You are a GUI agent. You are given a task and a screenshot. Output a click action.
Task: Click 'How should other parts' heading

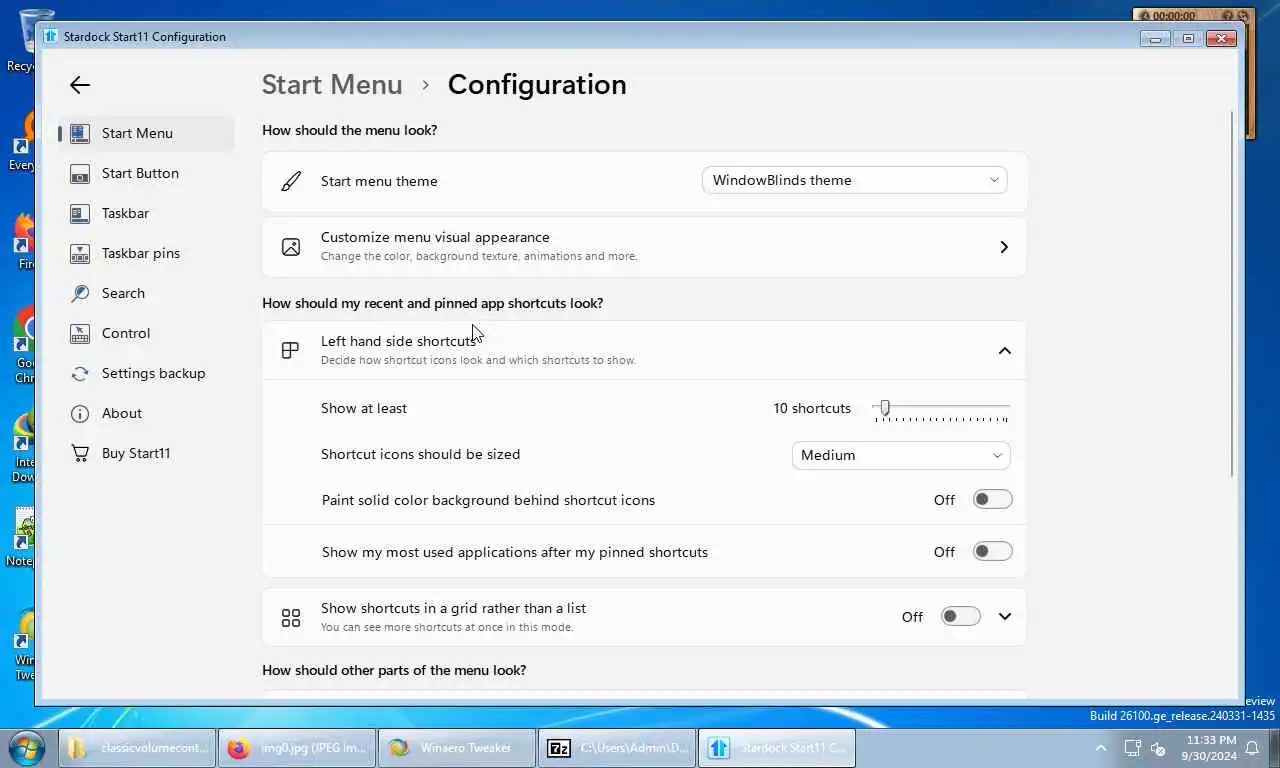click(394, 670)
